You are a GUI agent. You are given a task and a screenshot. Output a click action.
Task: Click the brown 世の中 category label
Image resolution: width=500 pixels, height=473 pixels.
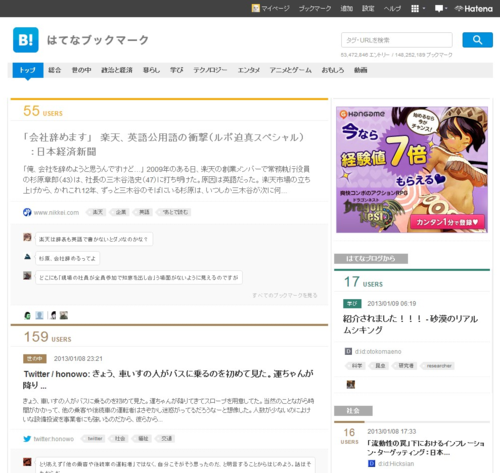(35, 359)
